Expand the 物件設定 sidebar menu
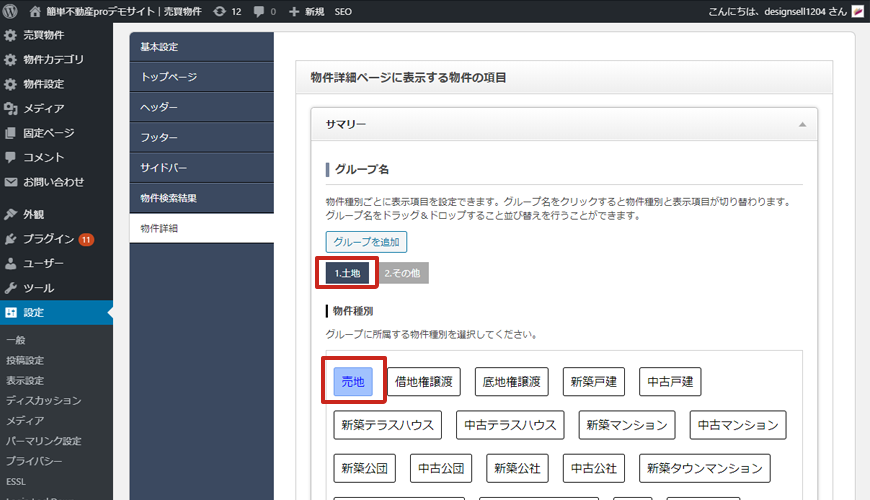 point(43,84)
